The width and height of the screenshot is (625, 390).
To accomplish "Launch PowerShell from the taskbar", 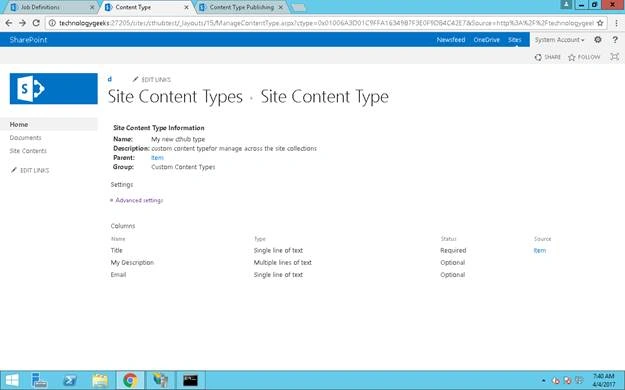I will click(x=70, y=380).
